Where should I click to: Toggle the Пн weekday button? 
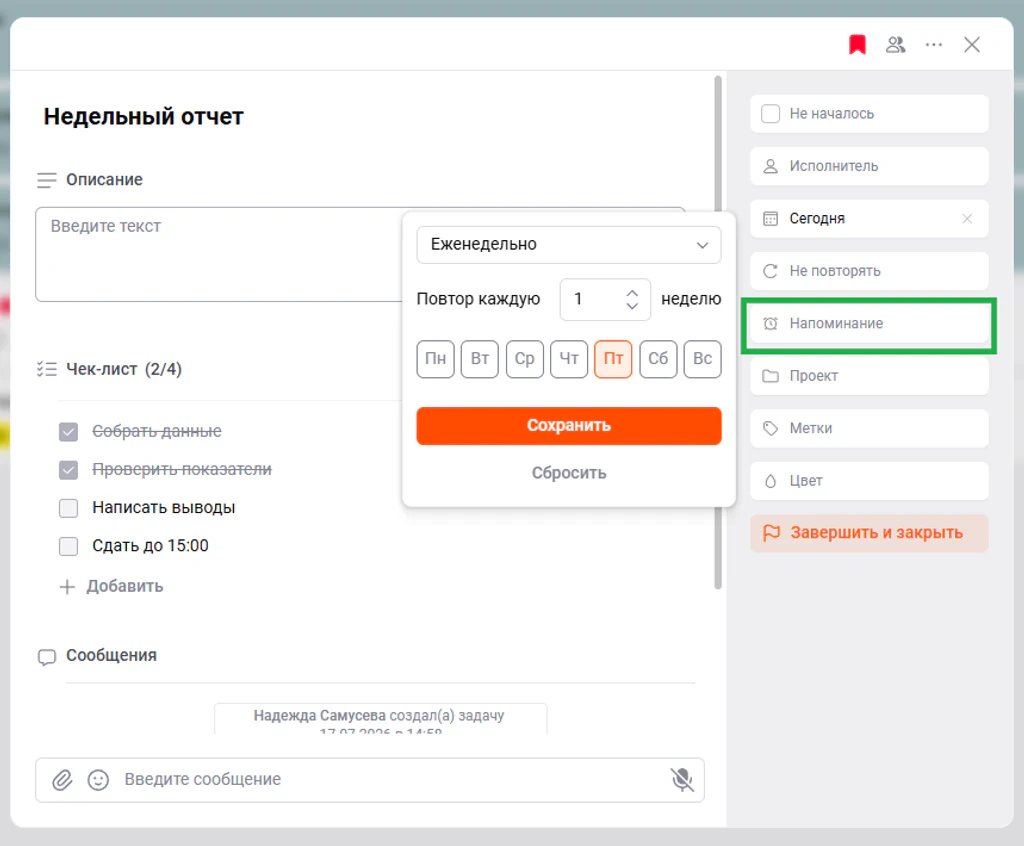pyautogui.click(x=436, y=359)
